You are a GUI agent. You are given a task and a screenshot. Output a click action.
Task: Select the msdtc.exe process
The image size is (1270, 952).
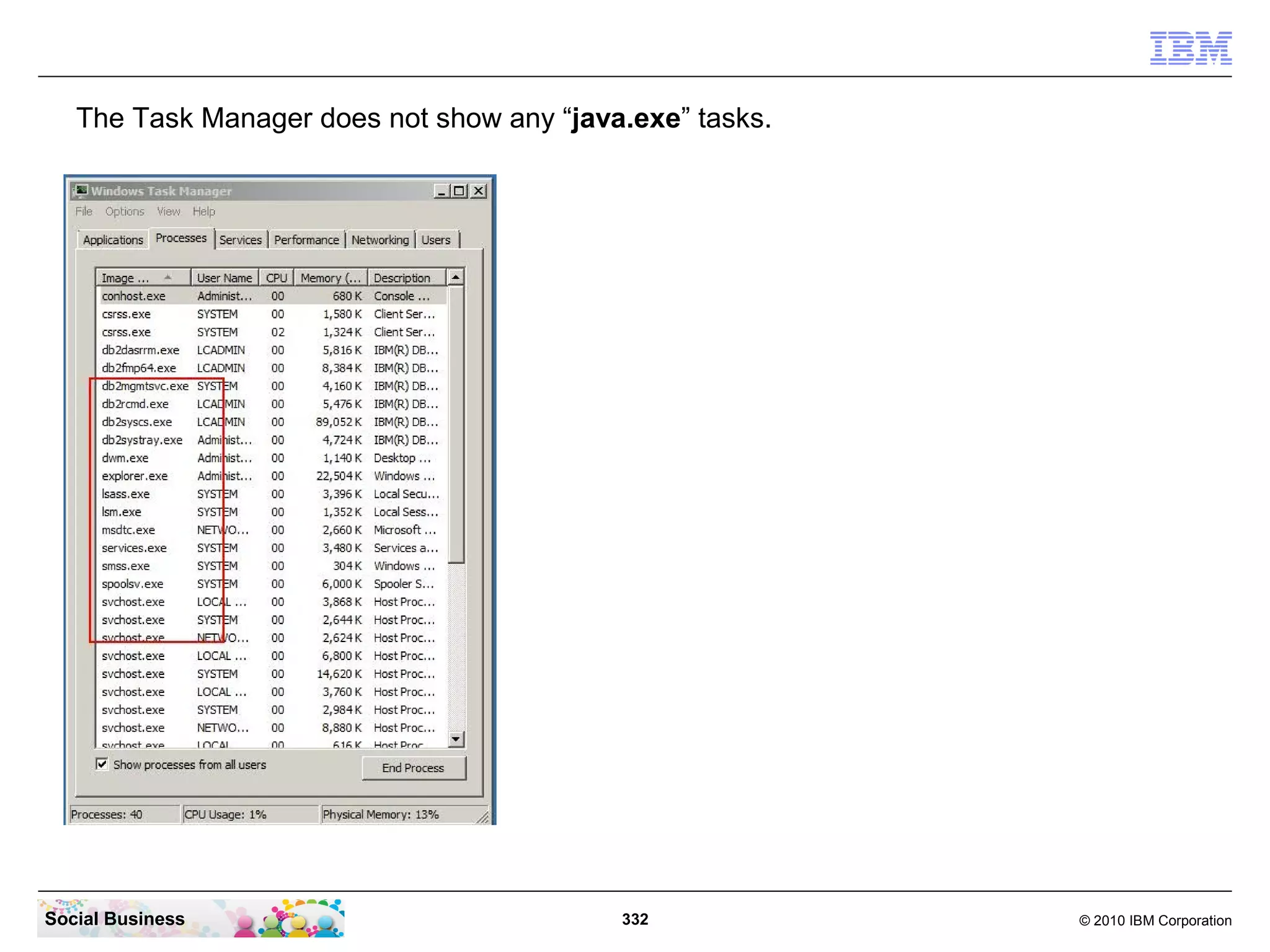click(x=272, y=530)
